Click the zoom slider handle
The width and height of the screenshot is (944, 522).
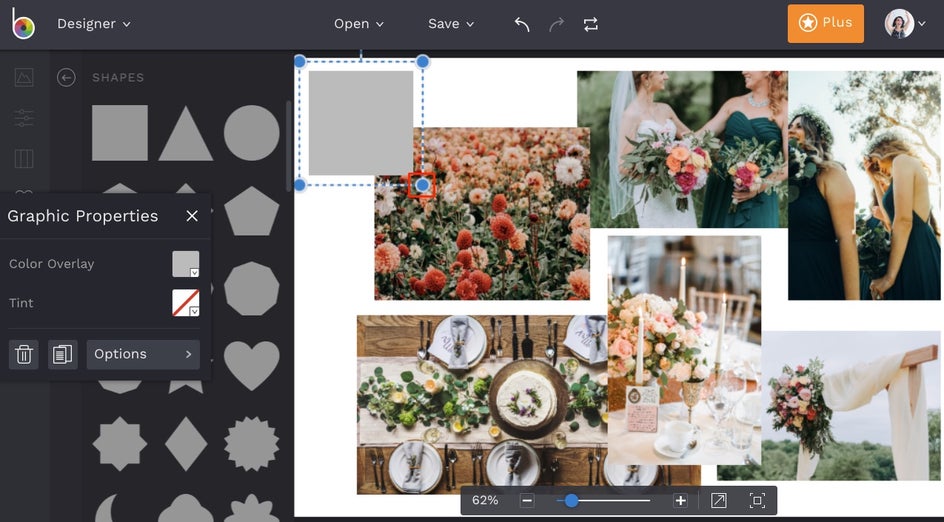point(571,500)
